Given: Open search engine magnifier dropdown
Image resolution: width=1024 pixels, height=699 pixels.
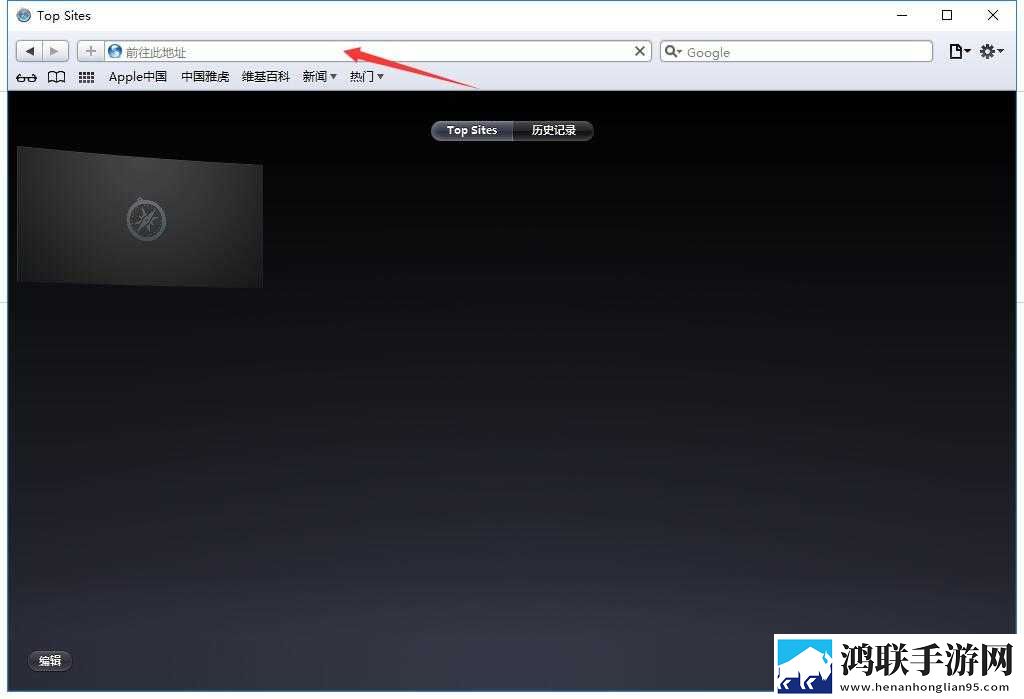Looking at the screenshot, I should [x=673, y=51].
